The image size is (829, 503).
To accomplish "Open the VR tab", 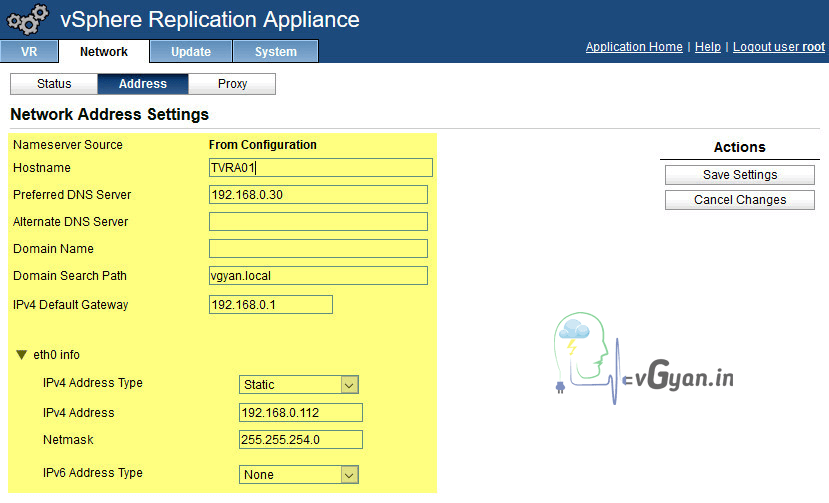I will click(29, 52).
